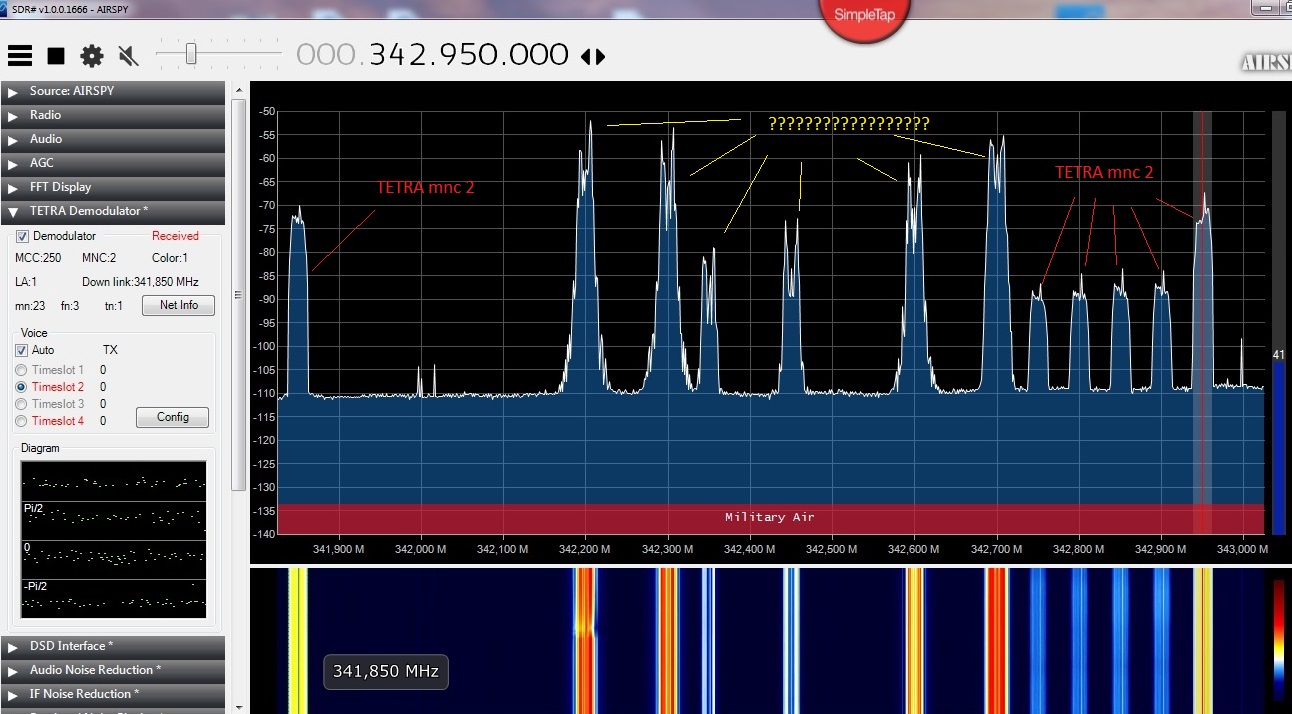Image resolution: width=1292 pixels, height=714 pixels.
Task: Click the 342,600 M axis label
Action: (915, 549)
